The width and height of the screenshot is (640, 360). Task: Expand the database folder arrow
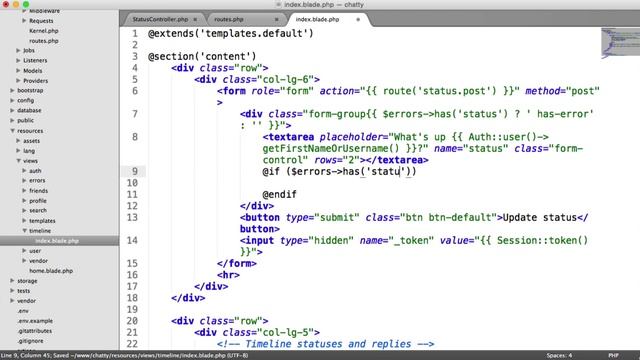tap(12, 110)
